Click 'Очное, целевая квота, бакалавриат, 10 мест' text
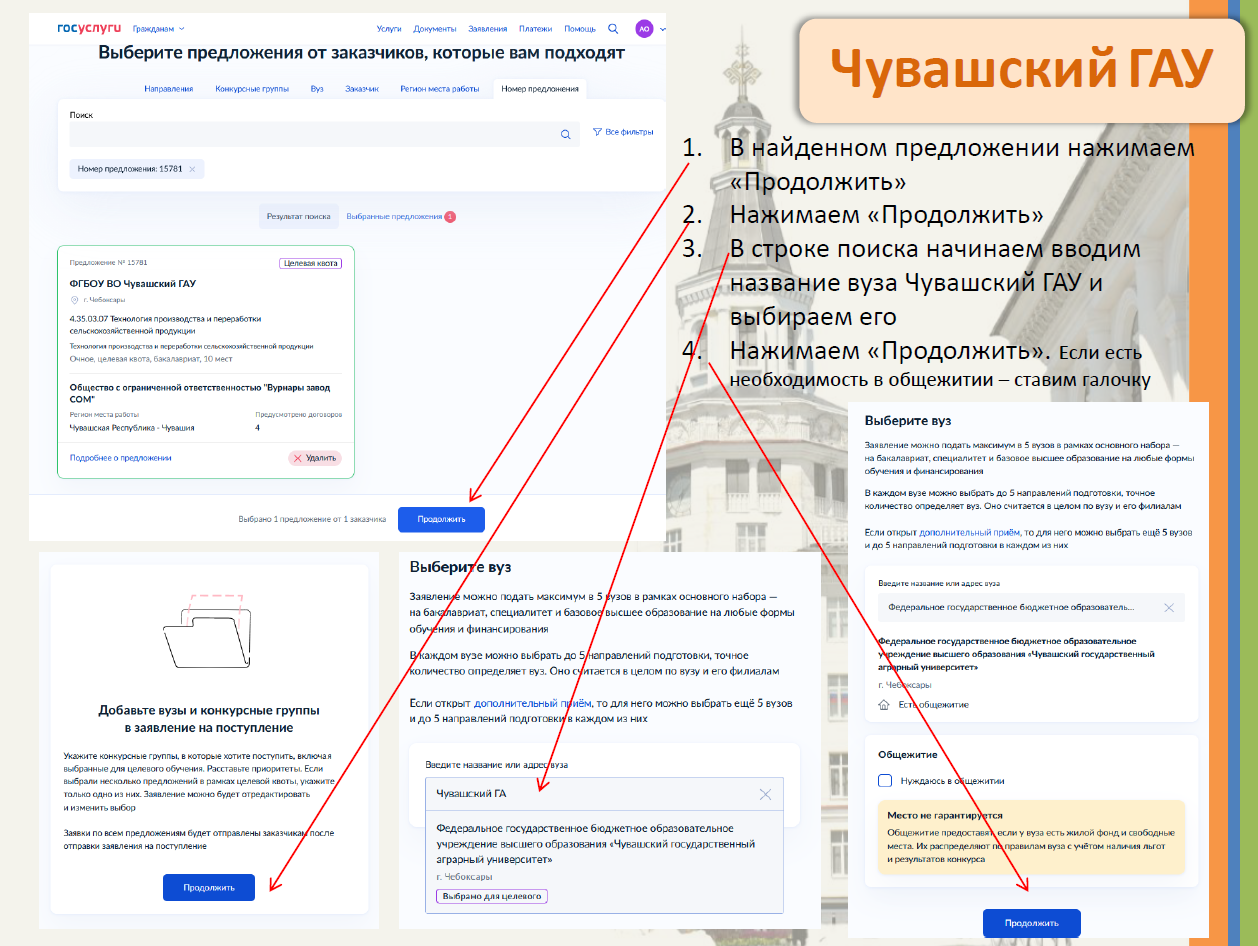This screenshot has height=946, width=1258. coord(151,358)
